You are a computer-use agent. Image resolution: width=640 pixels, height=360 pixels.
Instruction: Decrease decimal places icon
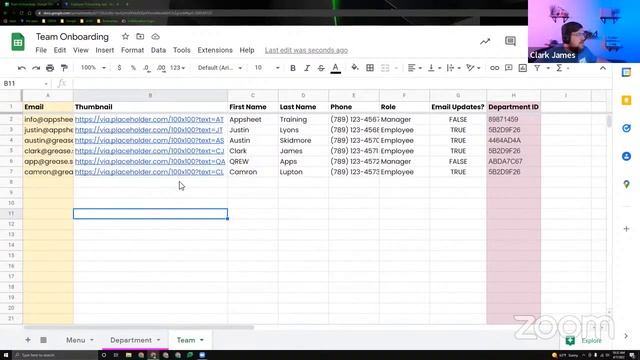(147, 68)
